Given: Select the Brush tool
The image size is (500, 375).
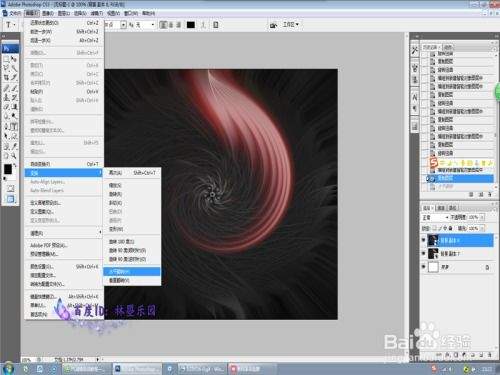Looking at the screenshot, I should click(14, 88).
